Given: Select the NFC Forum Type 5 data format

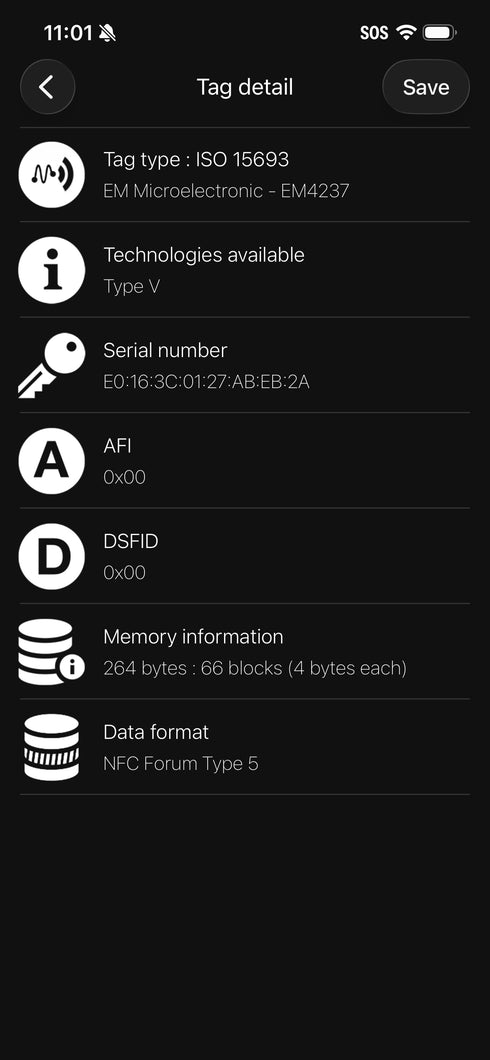Looking at the screenshot, I should point(180,764).
